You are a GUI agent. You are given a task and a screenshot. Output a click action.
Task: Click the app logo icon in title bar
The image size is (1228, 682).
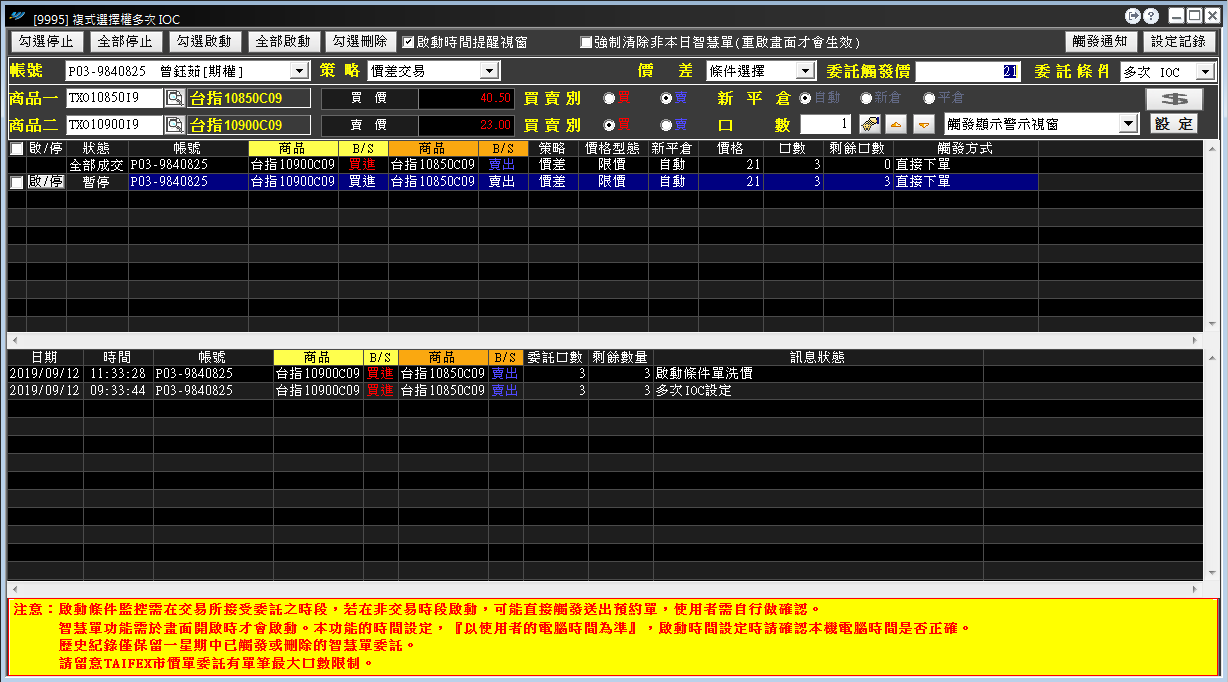pos(17,18)
